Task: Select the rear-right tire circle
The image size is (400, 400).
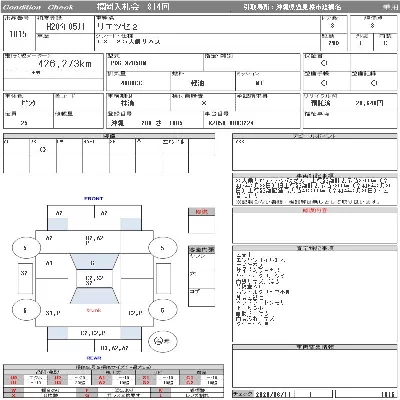Action: click(162, 310)
